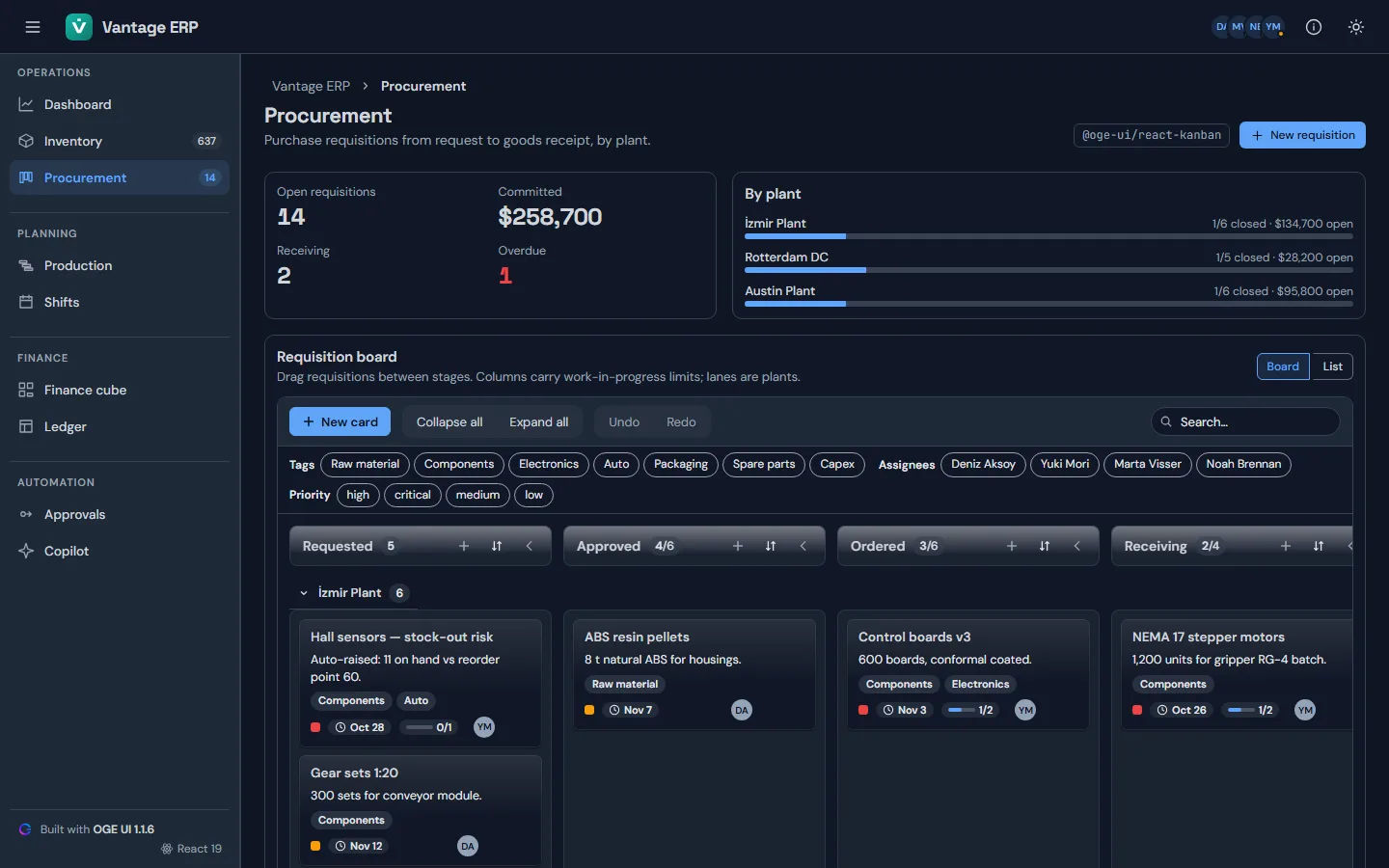Collapse the Requested column chevron

click(x=530, y=546)
